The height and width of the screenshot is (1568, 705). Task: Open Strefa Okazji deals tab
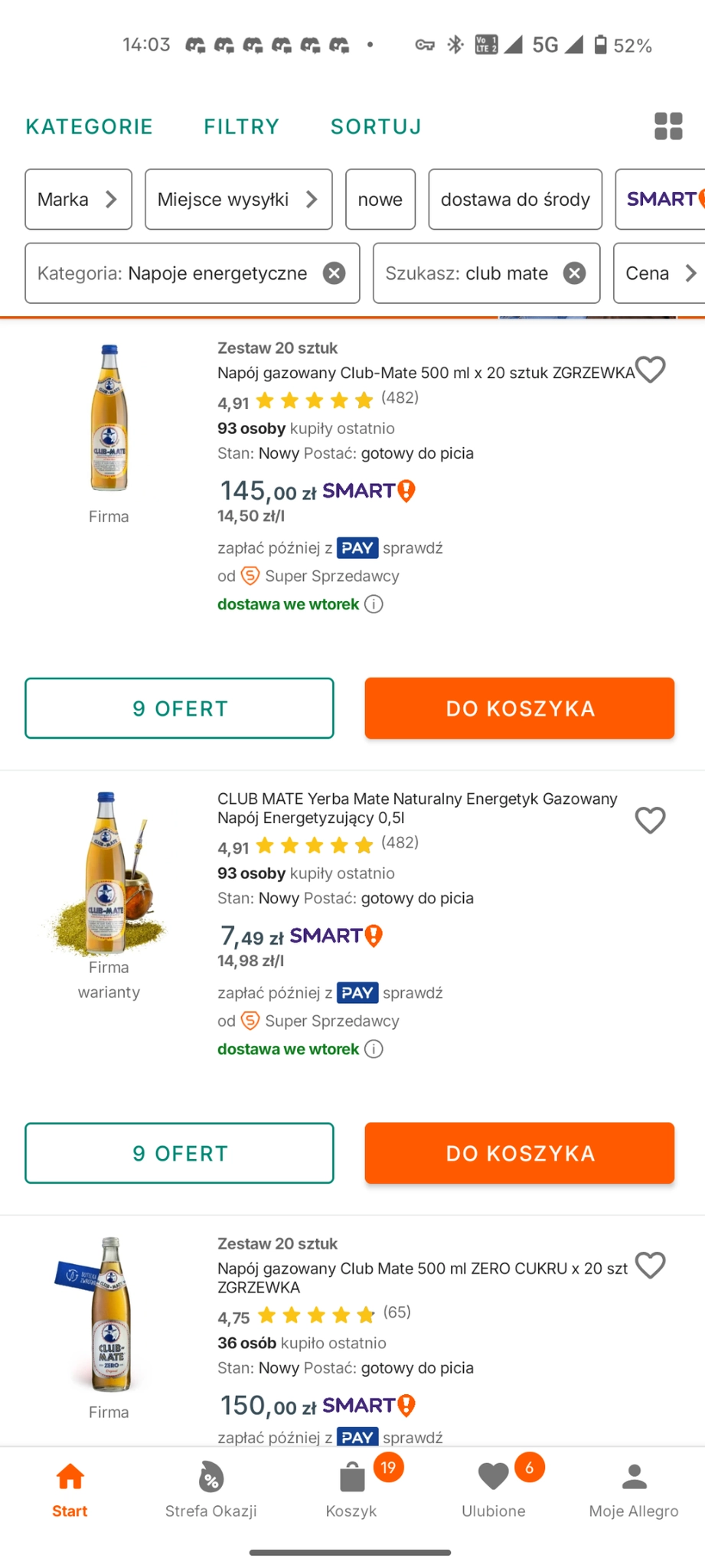pyautogui.click(x=211, y=1489)
